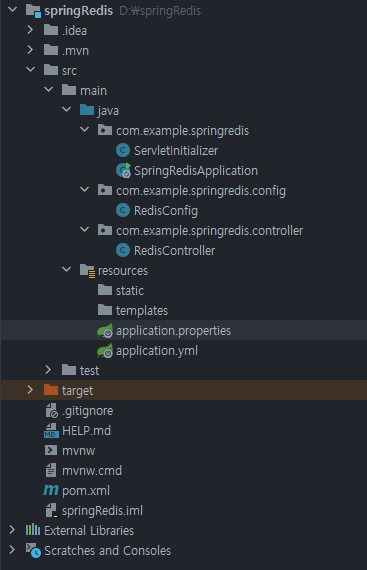
Task: Click the test folder icon
Action: point(69,370)
